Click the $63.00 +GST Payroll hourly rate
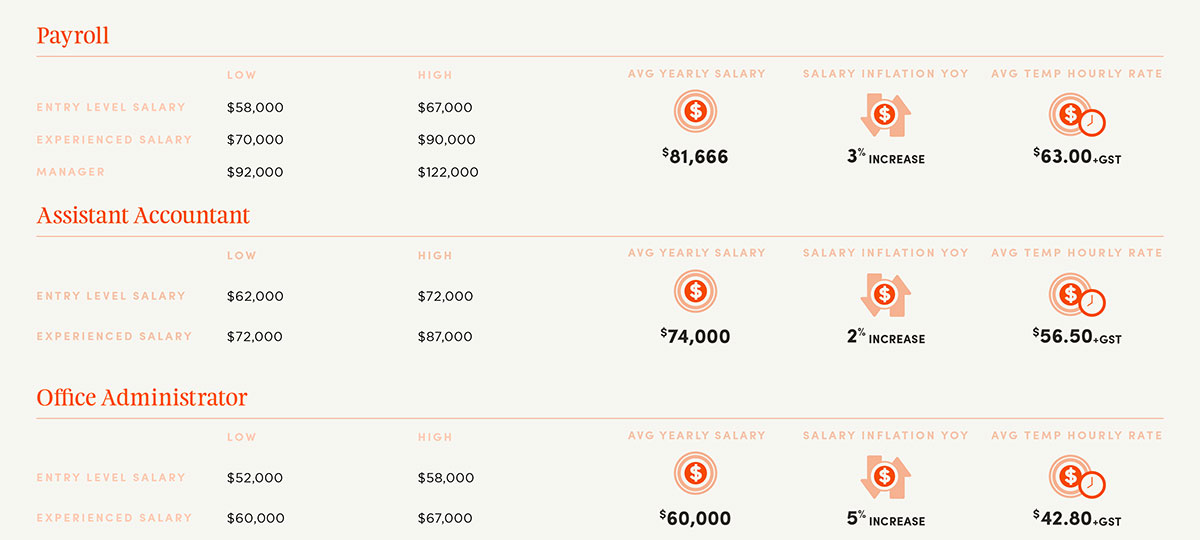The height and width of the screenshot is (540, 1200). [x=1077, y=156]
